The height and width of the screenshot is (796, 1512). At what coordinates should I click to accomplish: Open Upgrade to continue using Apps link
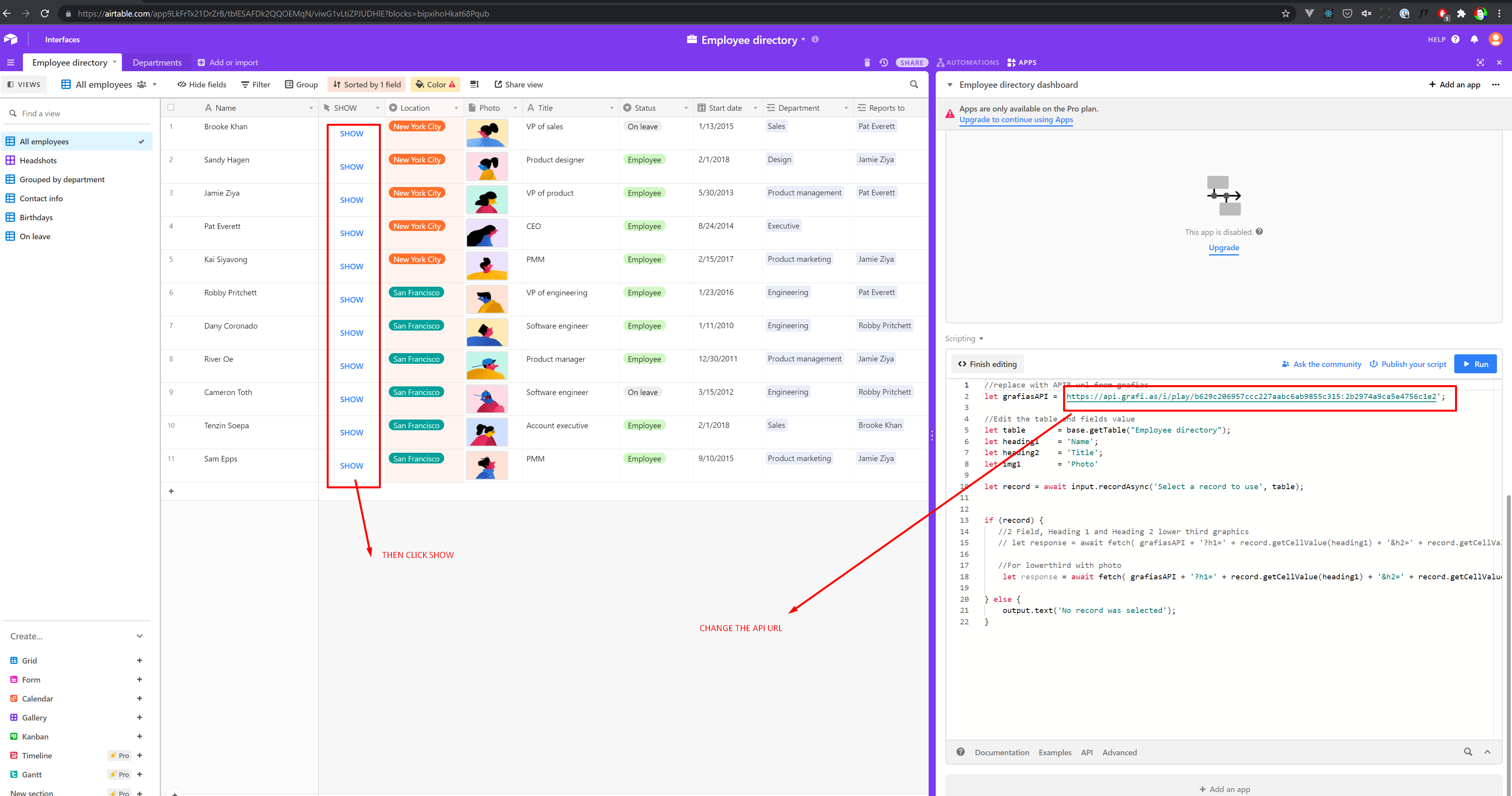[x=1015, y=120]
